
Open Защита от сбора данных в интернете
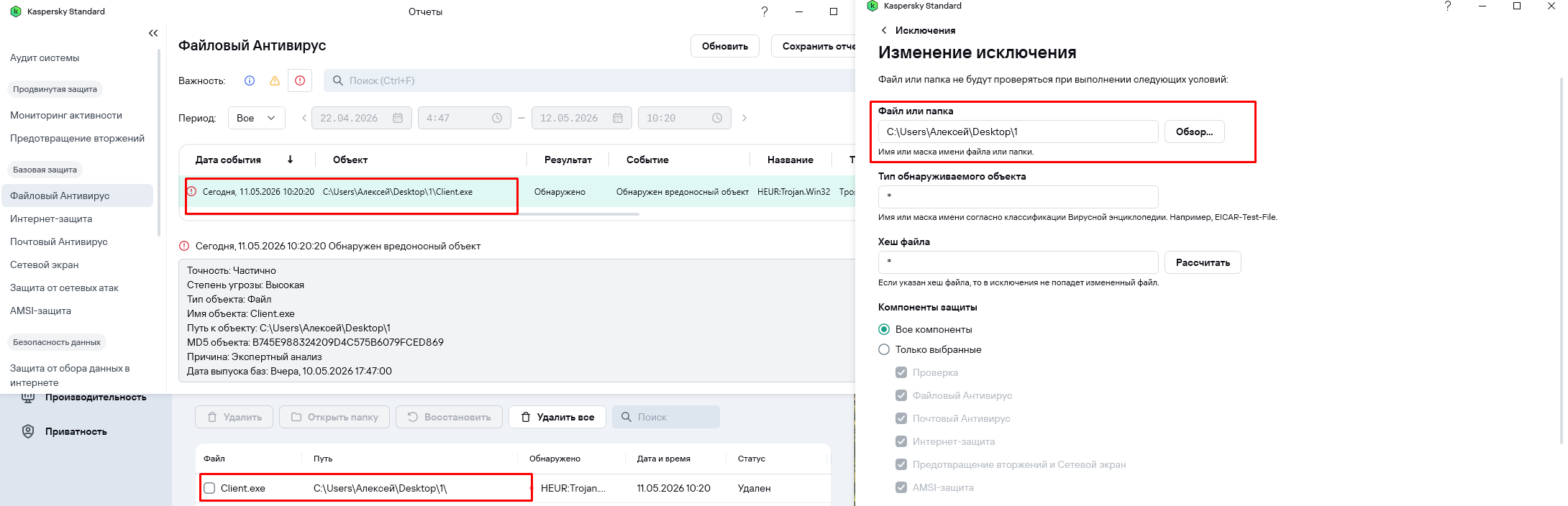click(x=70, y=375)
